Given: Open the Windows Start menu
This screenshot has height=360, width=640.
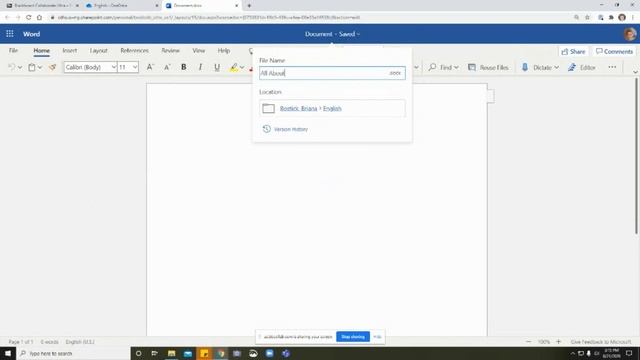Looking at the screenshot, I should (8, 353).
